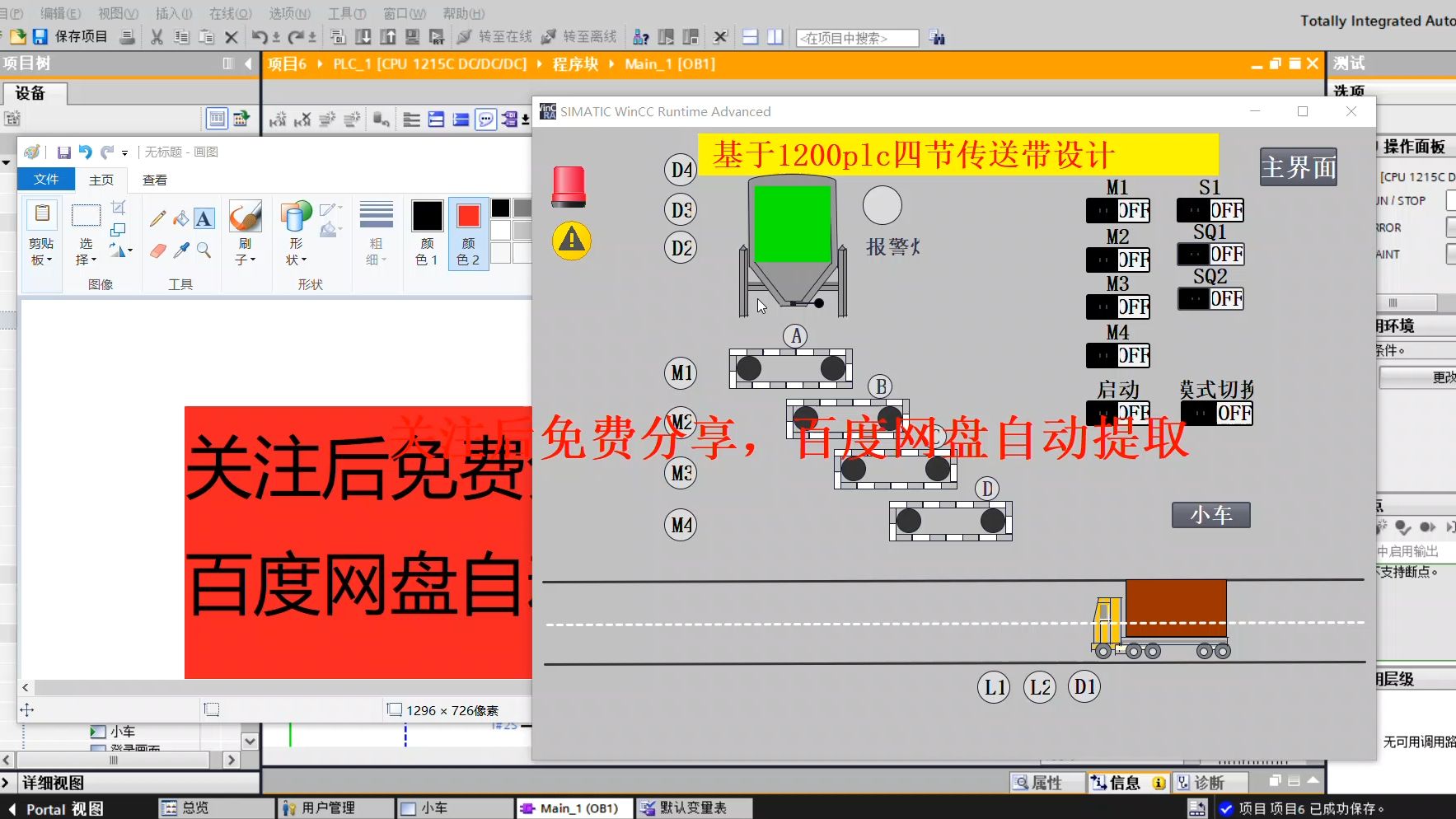Select the Text tool in Paint
This screenshot has height=819, width=1456.
click(204, 218)
